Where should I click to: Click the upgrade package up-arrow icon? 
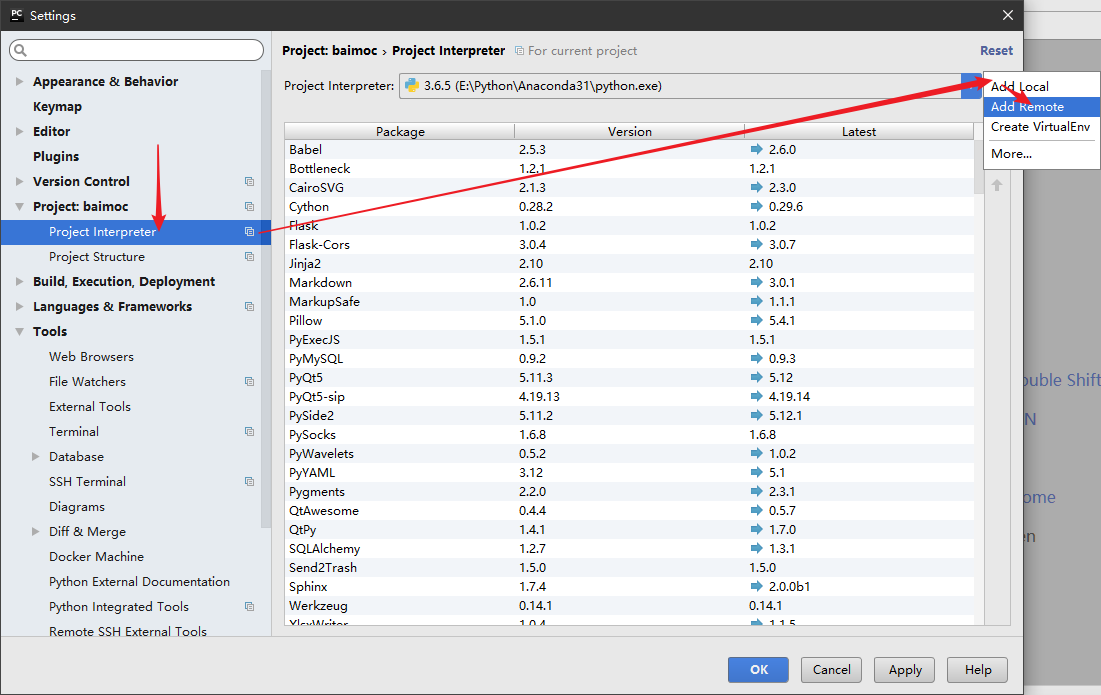coord(997,185)
